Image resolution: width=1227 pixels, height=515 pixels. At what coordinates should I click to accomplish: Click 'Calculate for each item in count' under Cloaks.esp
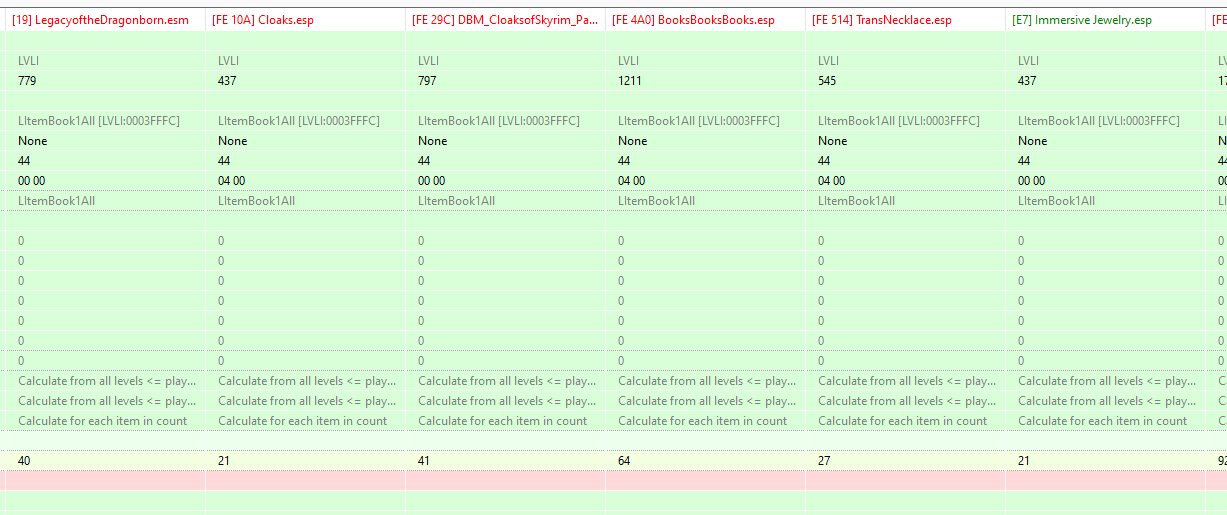pos(302,421)
